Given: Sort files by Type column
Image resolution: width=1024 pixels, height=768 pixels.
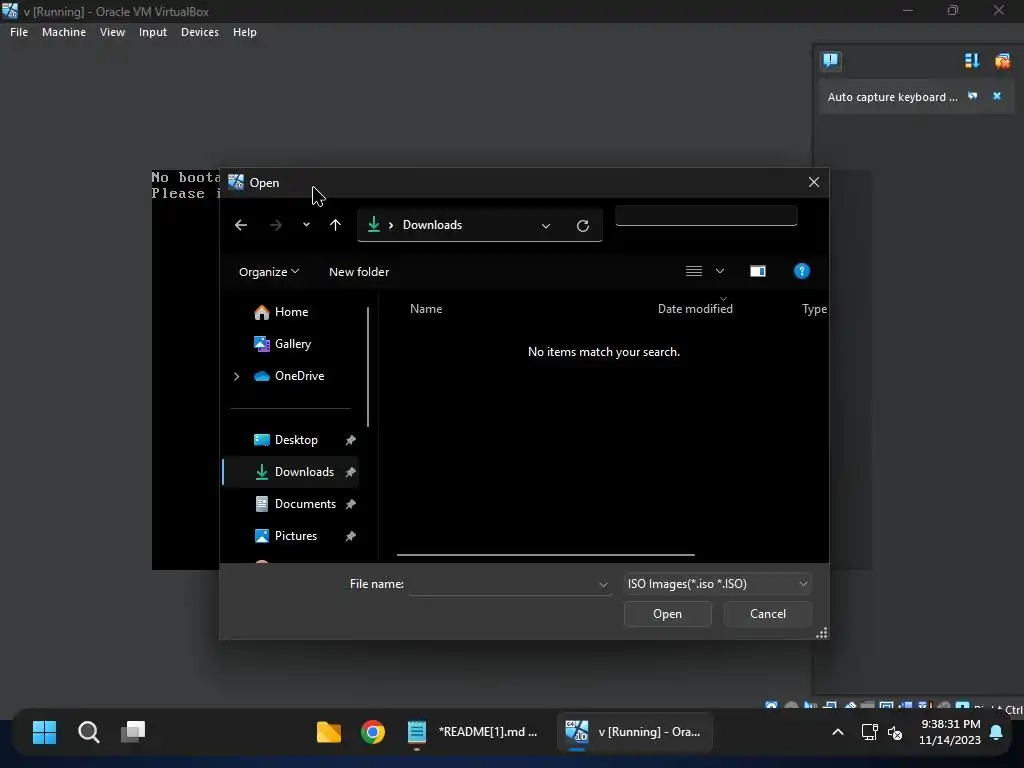Looking at the screenshot, I should point(814,309).
